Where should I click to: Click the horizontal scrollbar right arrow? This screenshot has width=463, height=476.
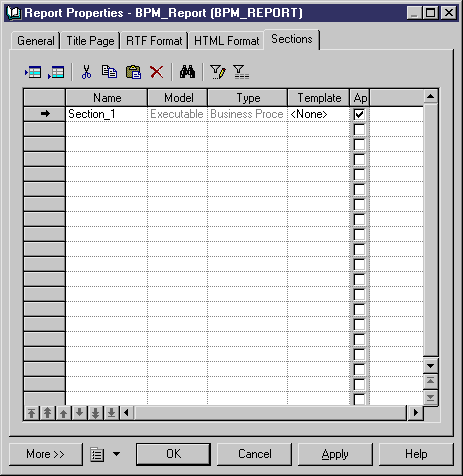point(415,413)
